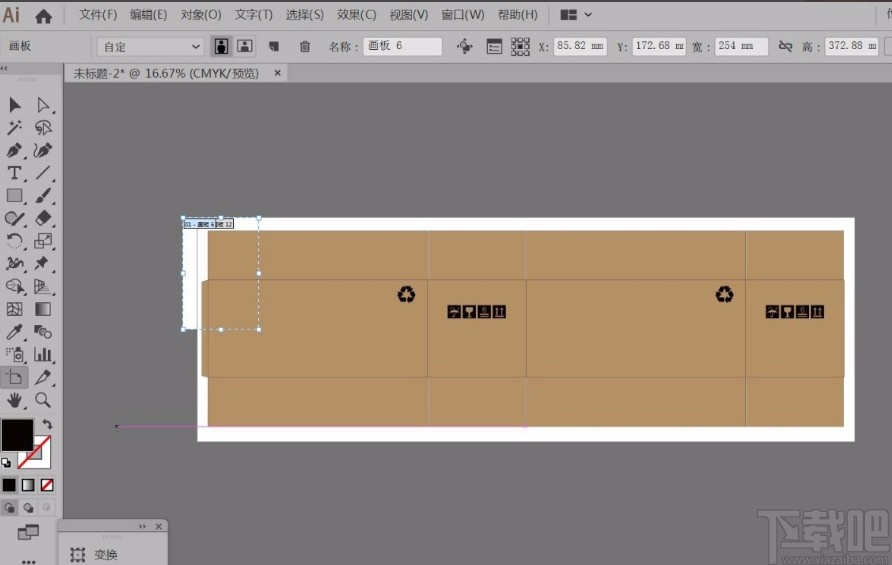Open the artboard preset dropdown 自定

click(151, 47)
